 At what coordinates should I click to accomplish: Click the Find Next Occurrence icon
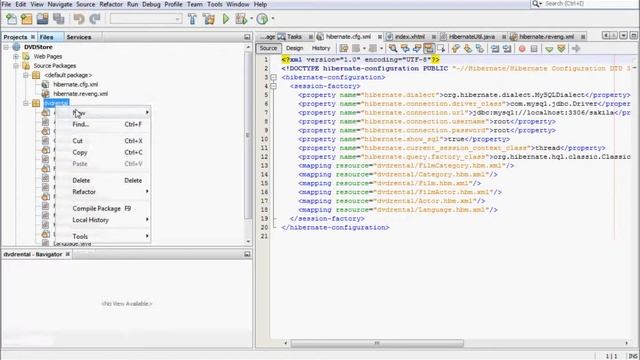(417, 49)
